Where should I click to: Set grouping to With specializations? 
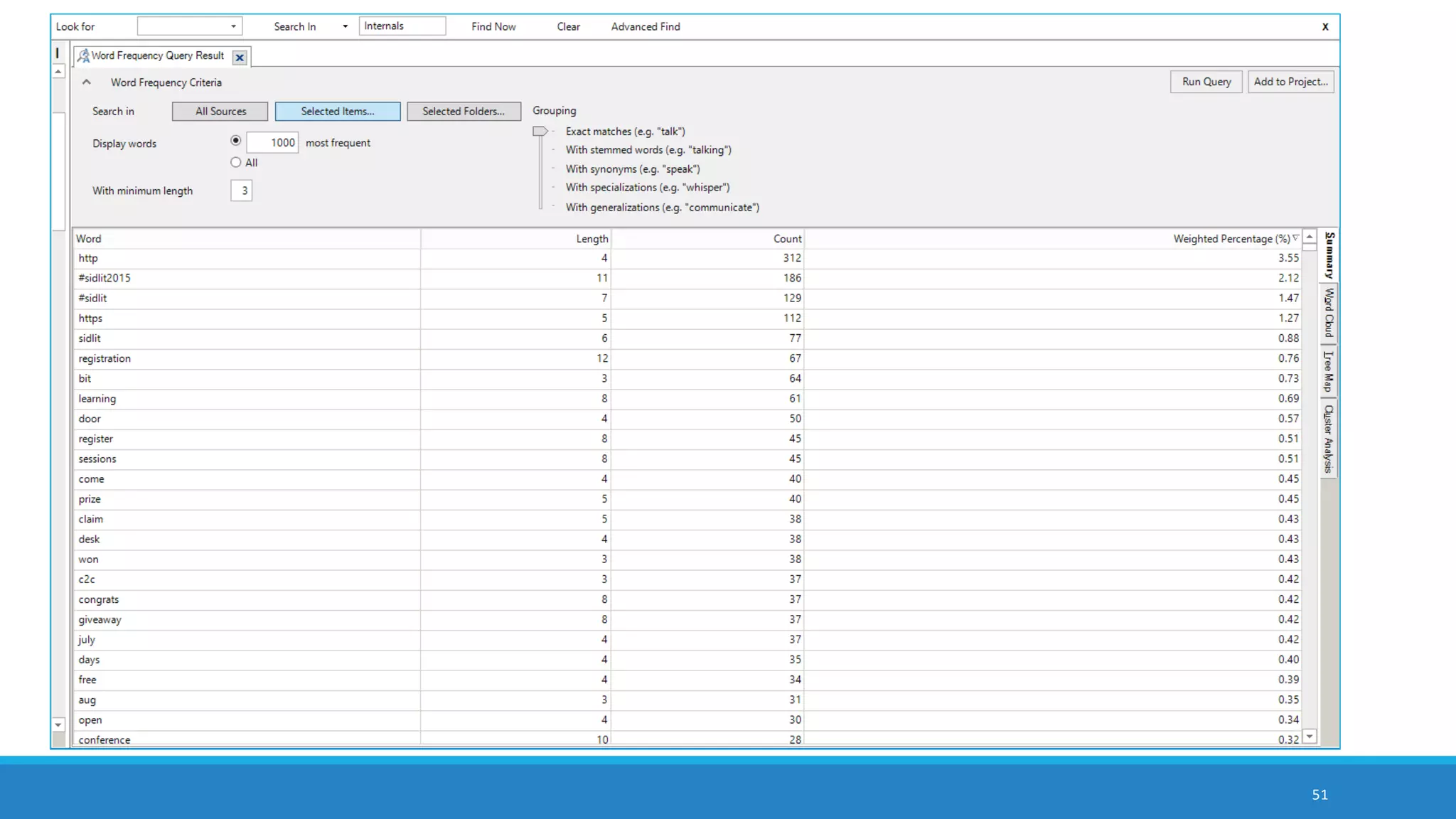pos(648,188)
